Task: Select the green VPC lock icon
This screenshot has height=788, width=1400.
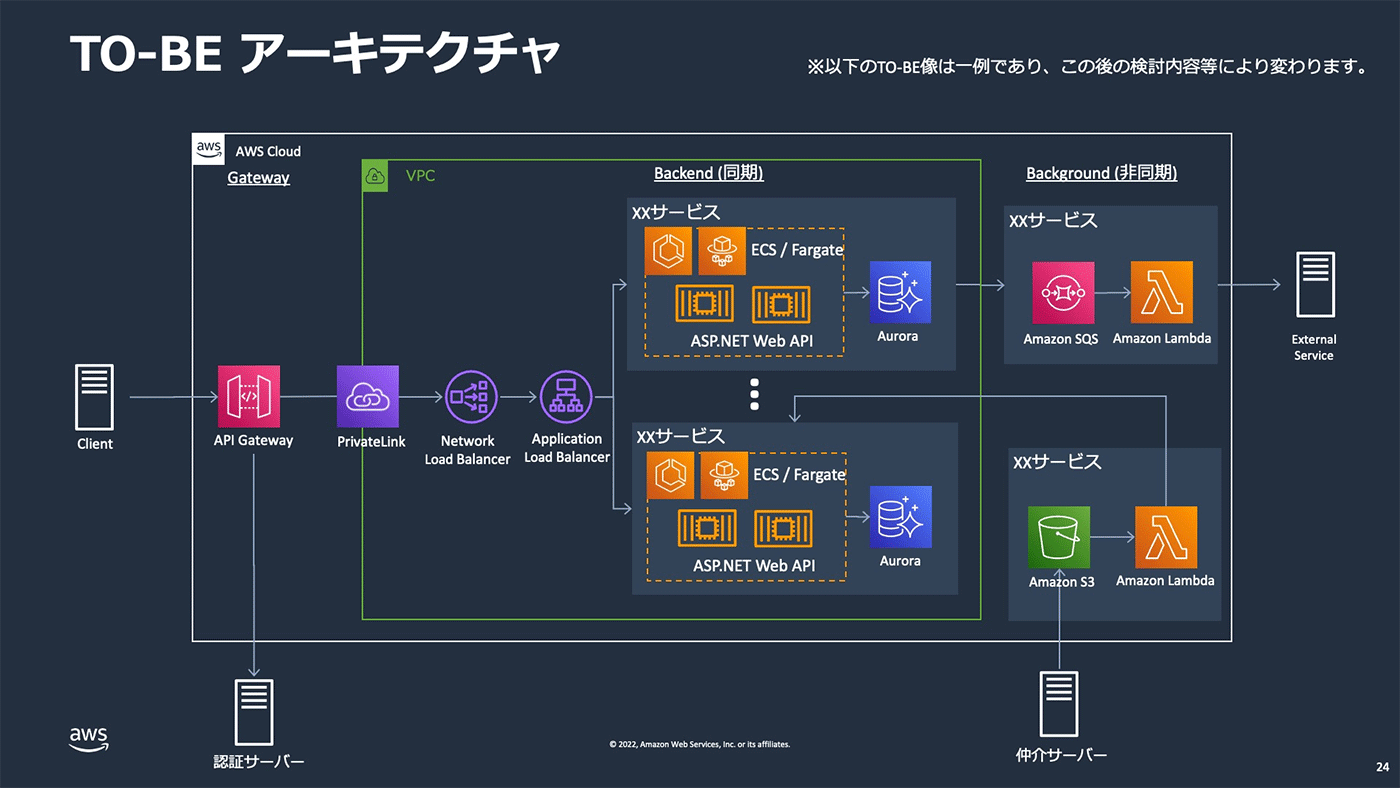Action: click(x=375, y=176)
